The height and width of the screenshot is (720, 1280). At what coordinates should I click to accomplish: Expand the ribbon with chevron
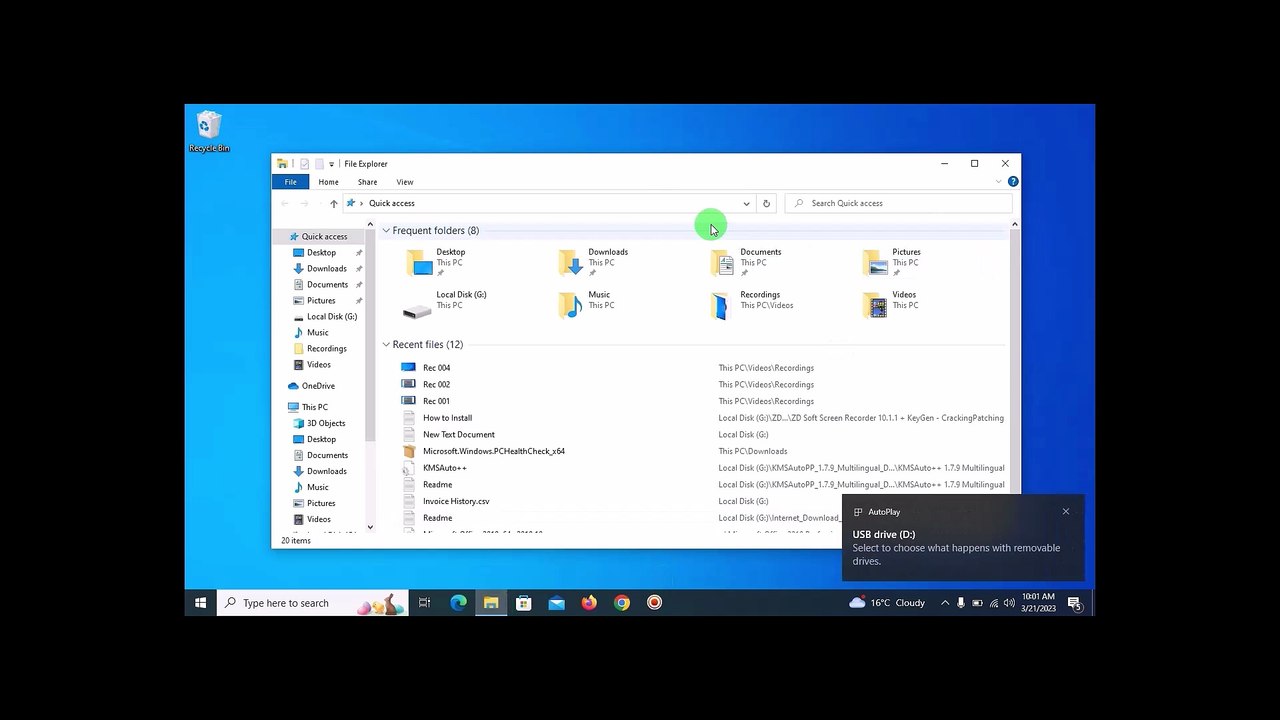(x=998, y=182)
